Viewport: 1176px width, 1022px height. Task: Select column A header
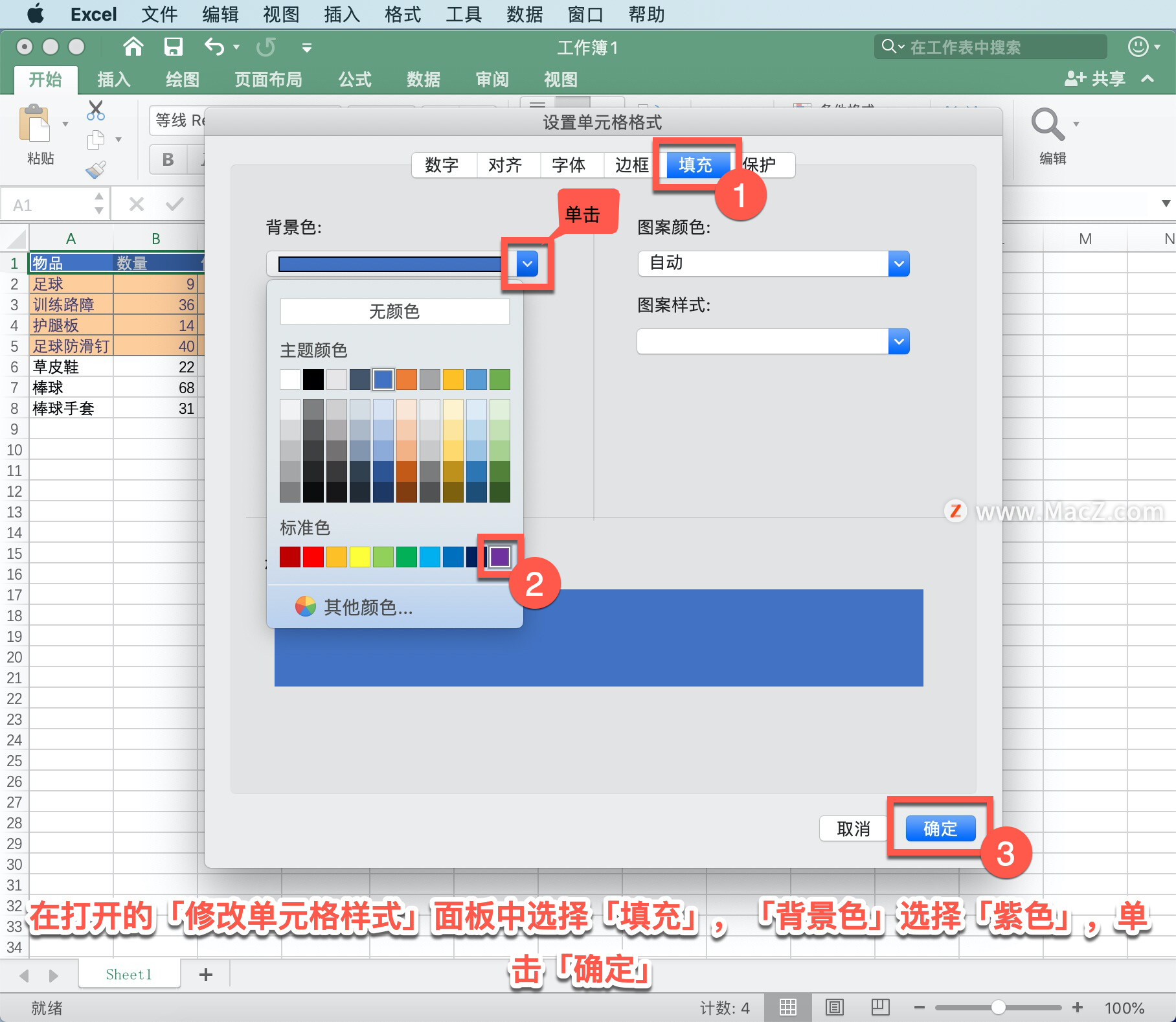pos(71,239)
